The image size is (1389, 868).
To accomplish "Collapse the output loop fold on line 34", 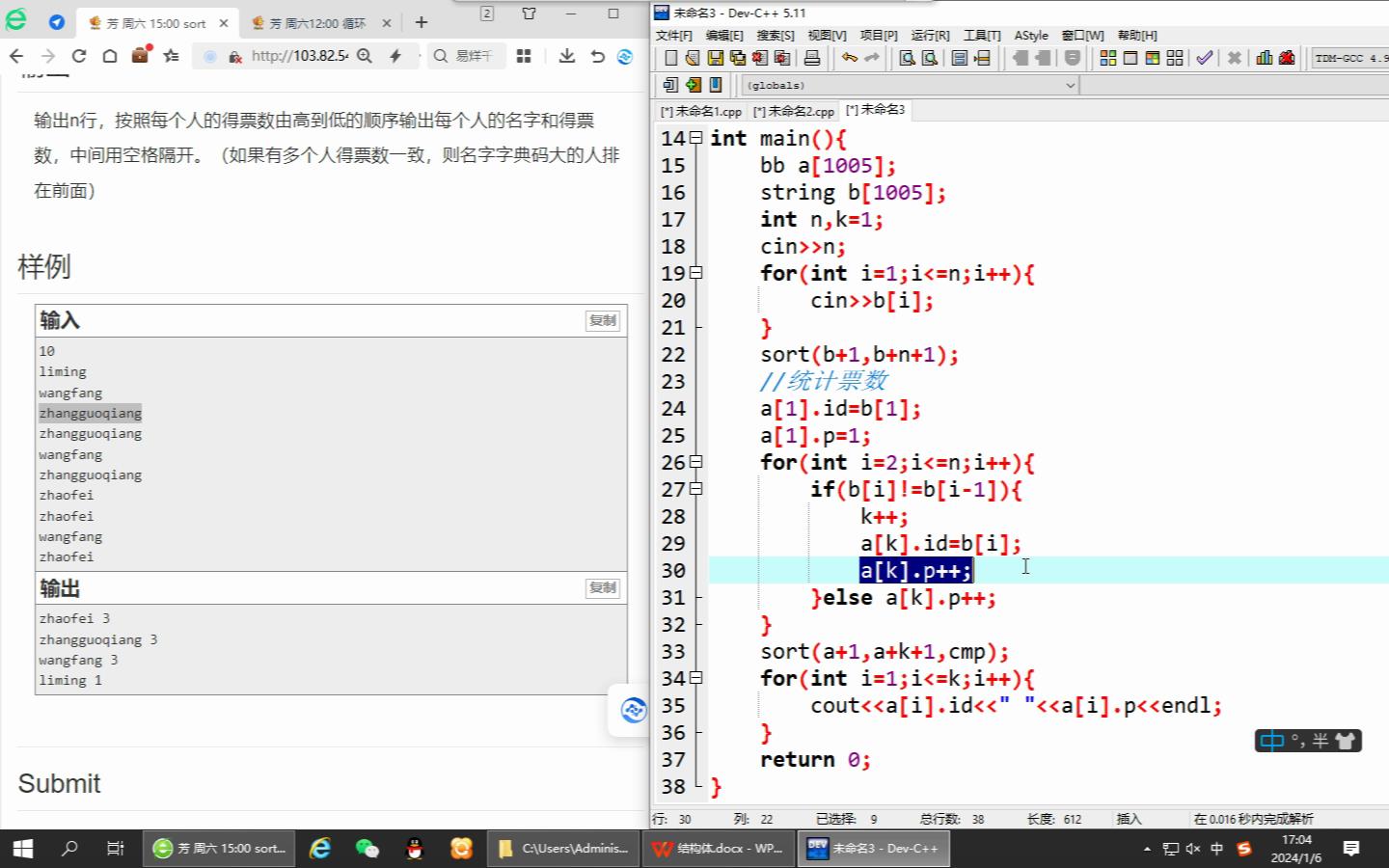I will (x=695, y=678).
